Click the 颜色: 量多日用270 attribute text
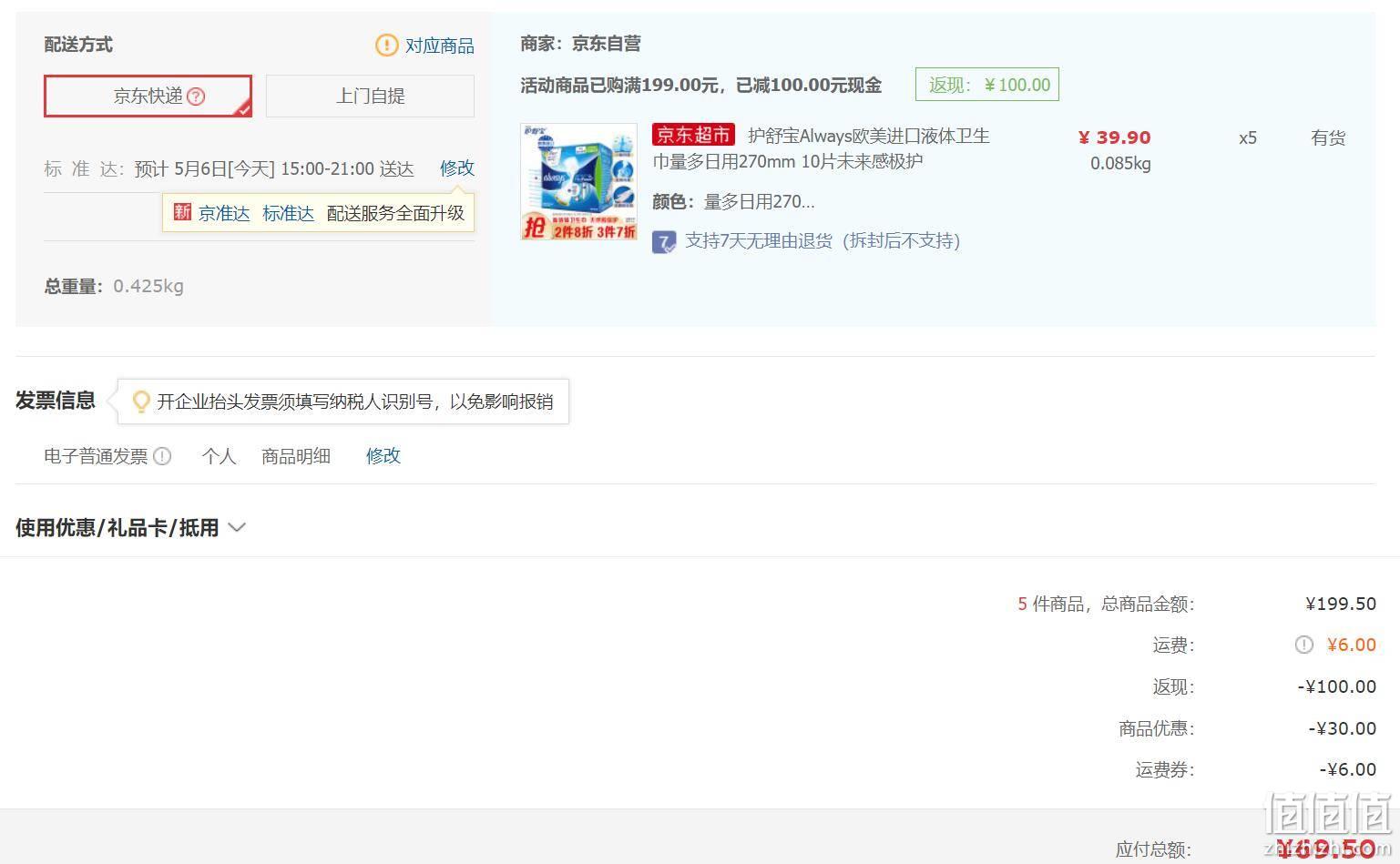Image resolution: width=1400 pixels, height=864 pixels. click(x=733, y=202)
